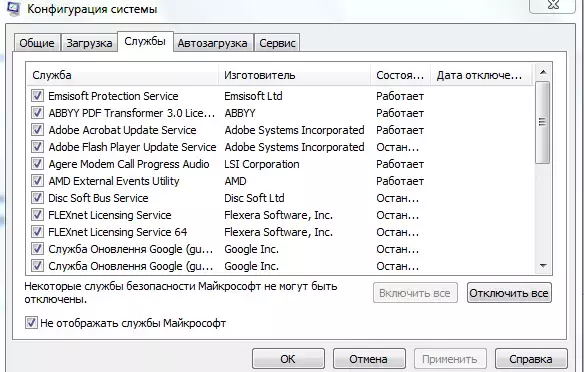Image resolution: width=584 pixels, height=372 pixels.
Task: Uncheck Agere Modem Call Progress Audio
Action: tap(37, 164)
